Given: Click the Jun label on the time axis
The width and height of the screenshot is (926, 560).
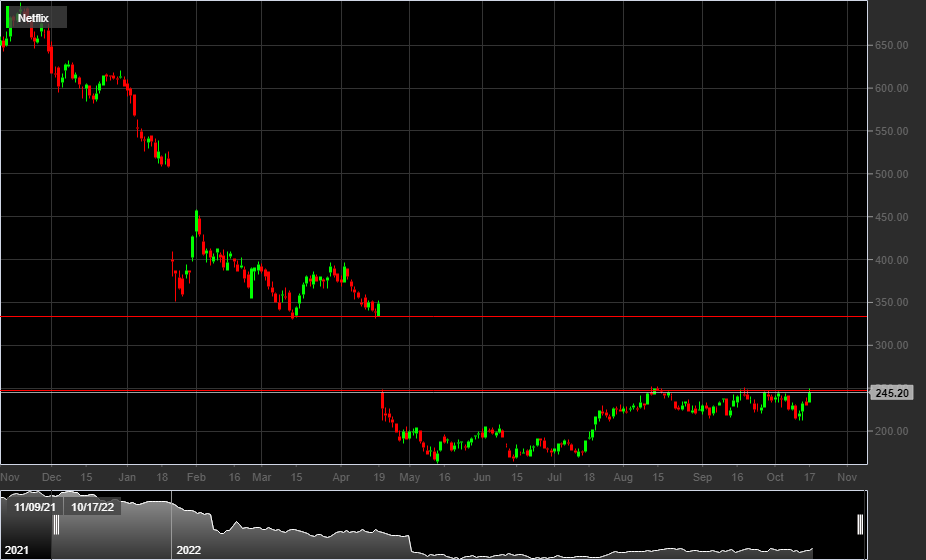Looking at the screenshot, I should pos(482,477).
